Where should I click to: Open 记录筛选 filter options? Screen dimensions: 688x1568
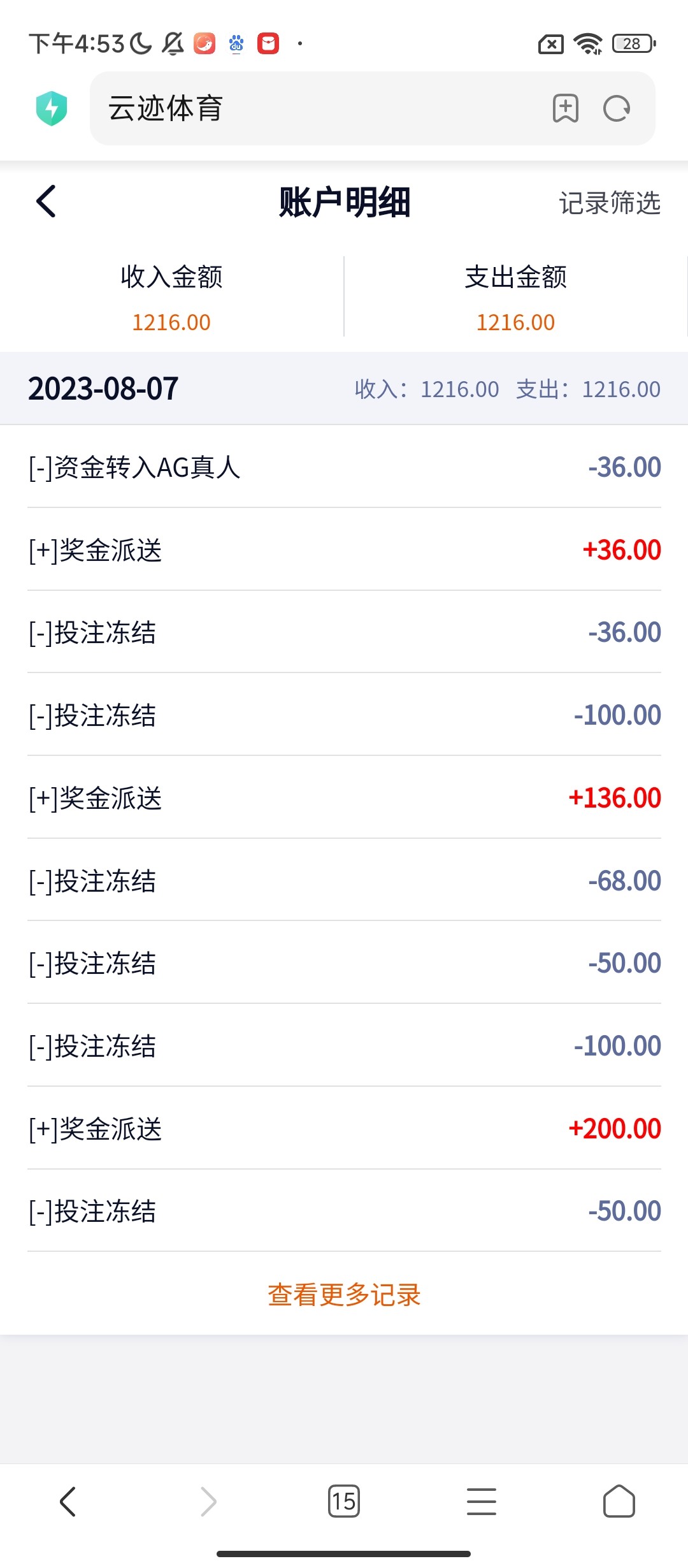610,203
